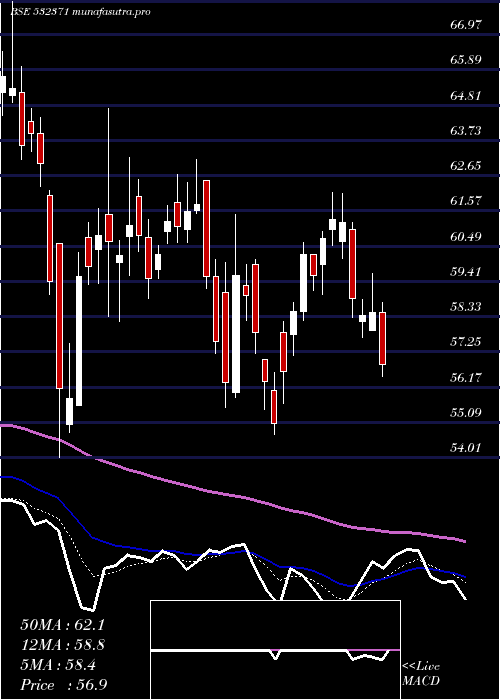
Task: Click the last red candlestick on the right
Action: [x=383, y=338]
